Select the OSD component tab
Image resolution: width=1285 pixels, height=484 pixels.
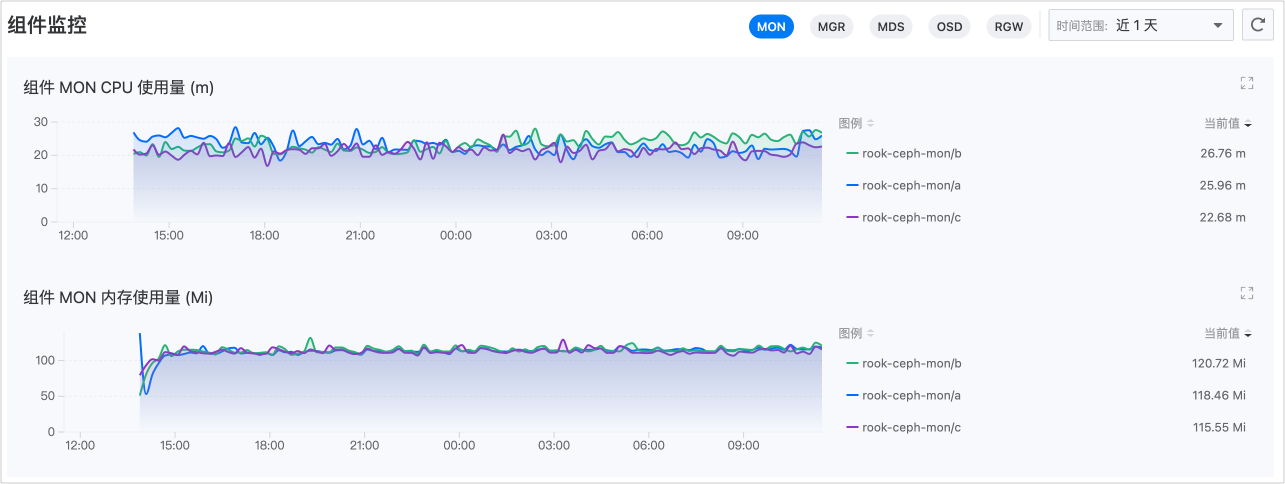(949, 27)
